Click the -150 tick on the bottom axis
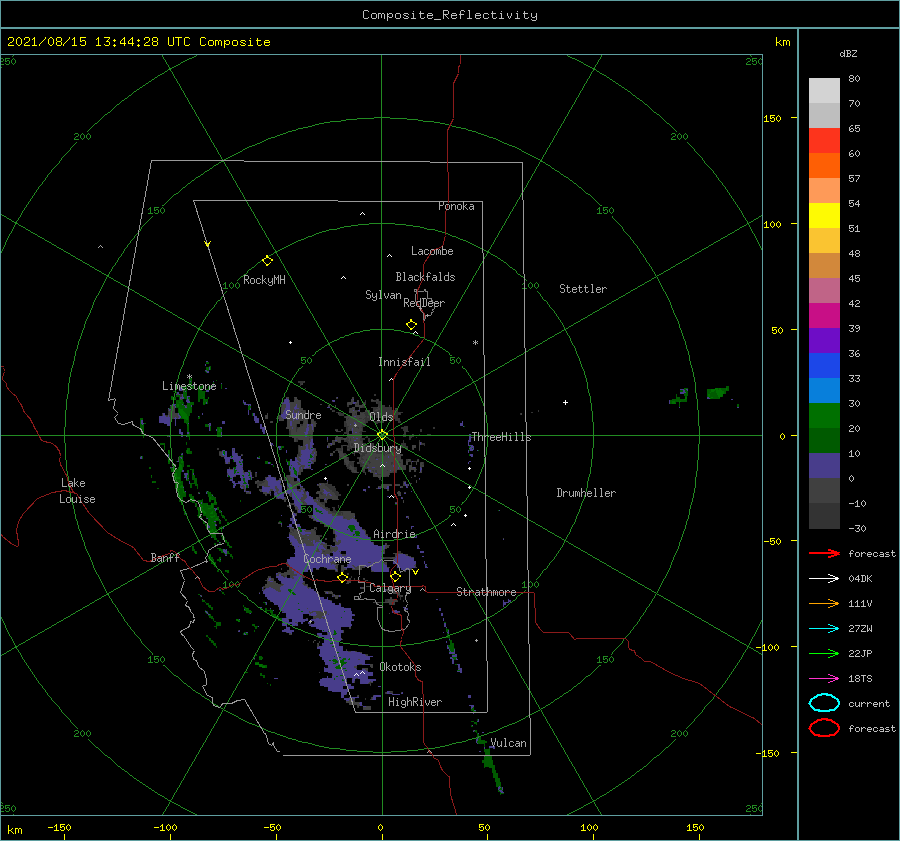The width and height of the screenshot is (900, 841). click(x=59, y=827)
